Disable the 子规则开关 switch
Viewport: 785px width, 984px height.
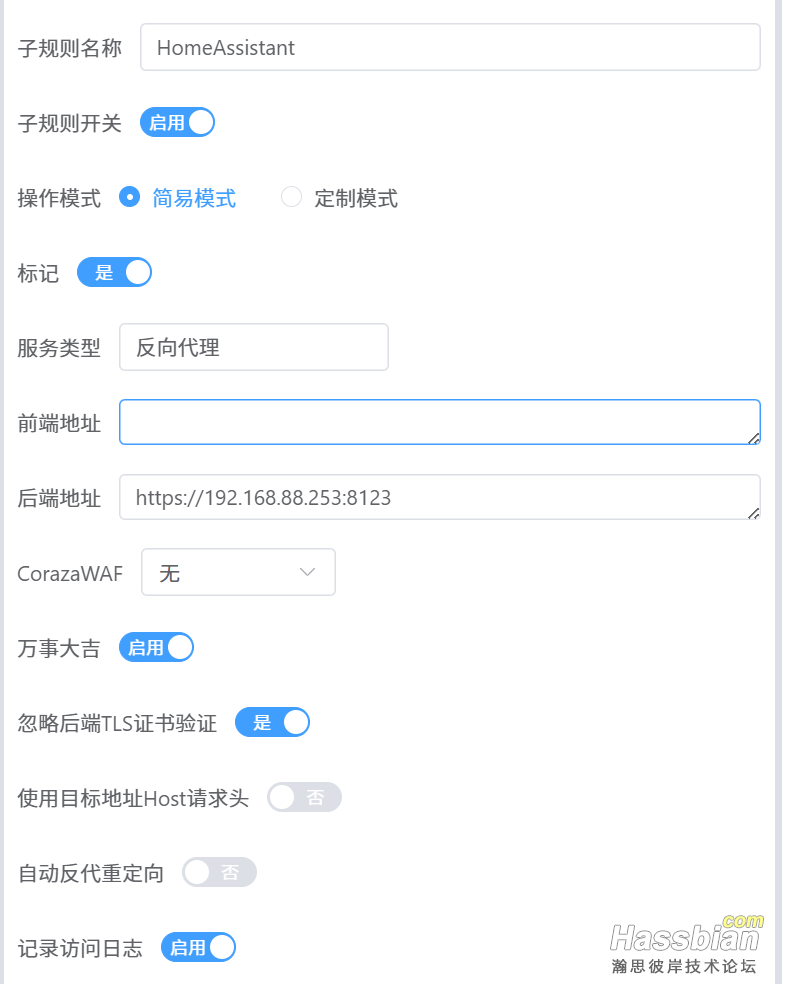click(177, 121)
